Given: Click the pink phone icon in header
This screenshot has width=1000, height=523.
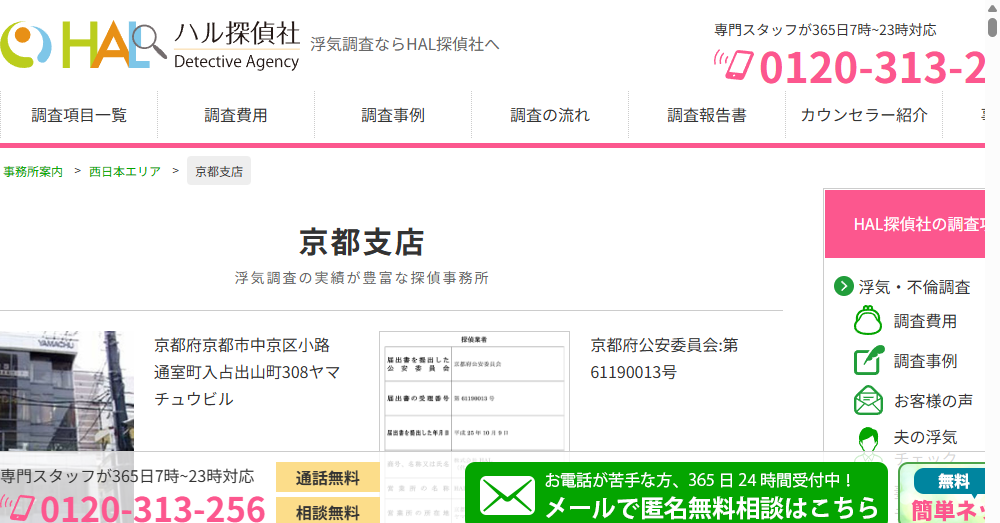Looking at the screenshot, I should (x=733, y=66).
